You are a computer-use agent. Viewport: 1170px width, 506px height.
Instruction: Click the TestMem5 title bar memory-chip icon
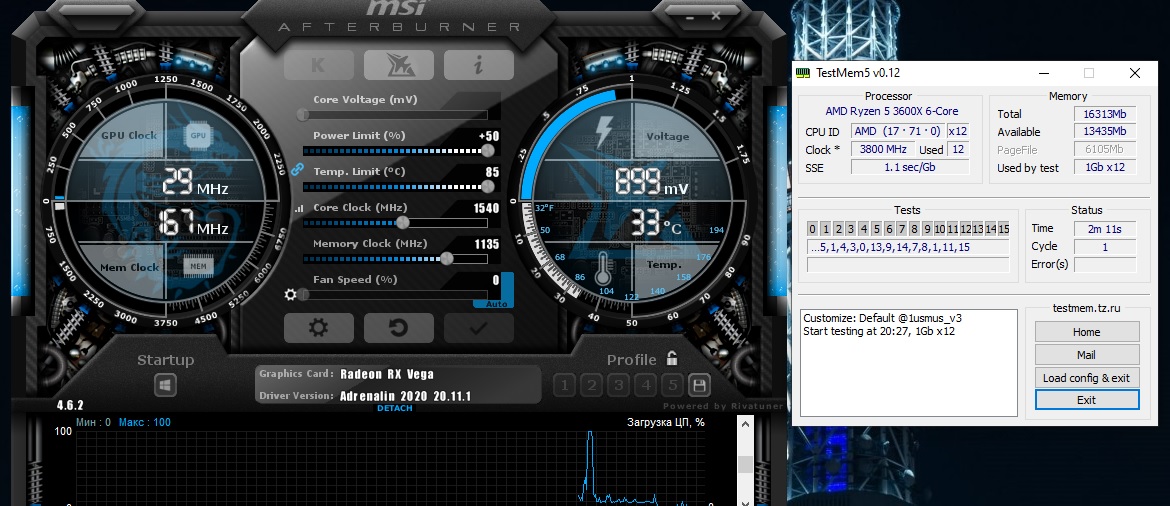tap(803, 72)
